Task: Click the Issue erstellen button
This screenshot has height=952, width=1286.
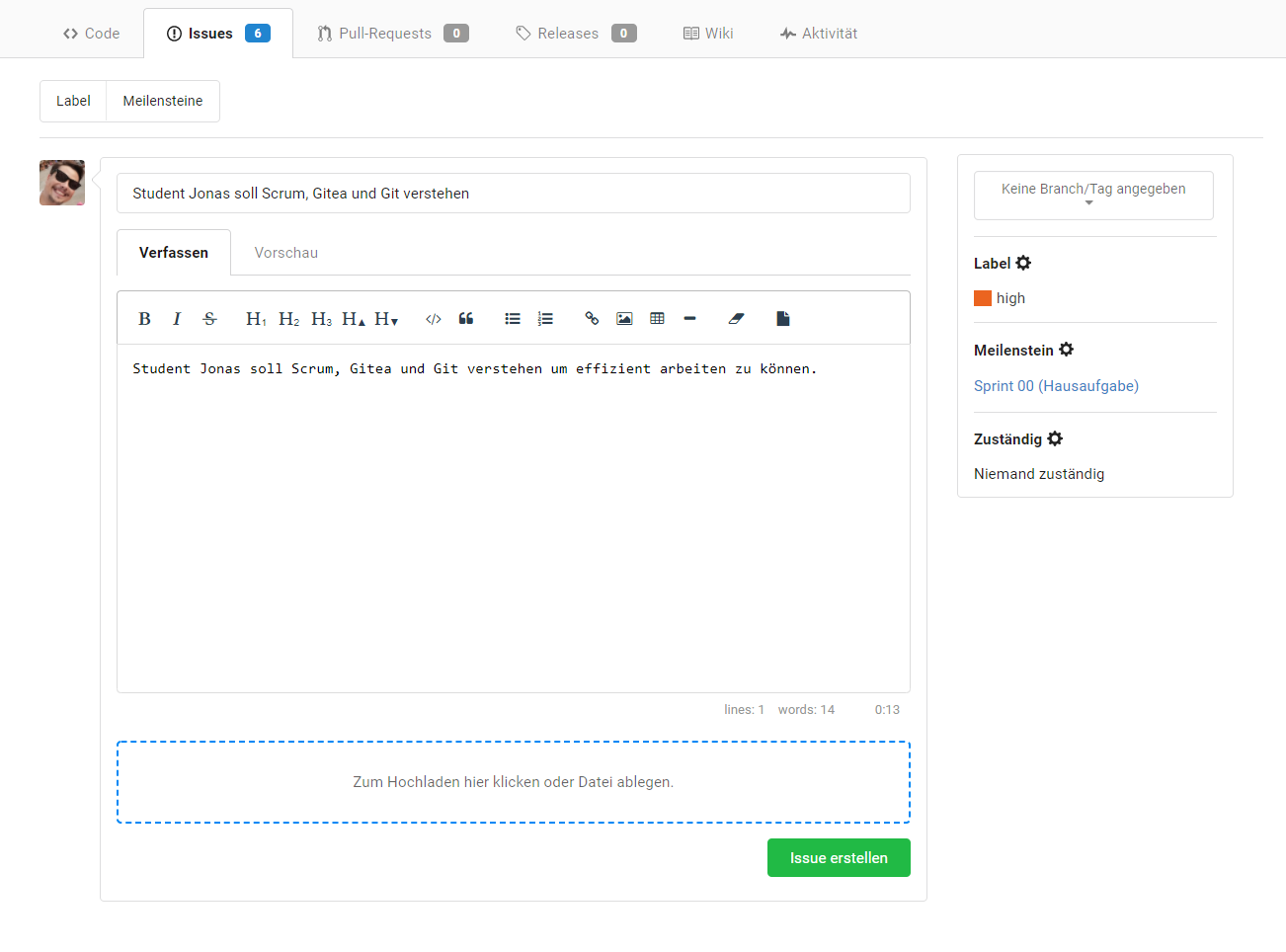Action: 839,858
